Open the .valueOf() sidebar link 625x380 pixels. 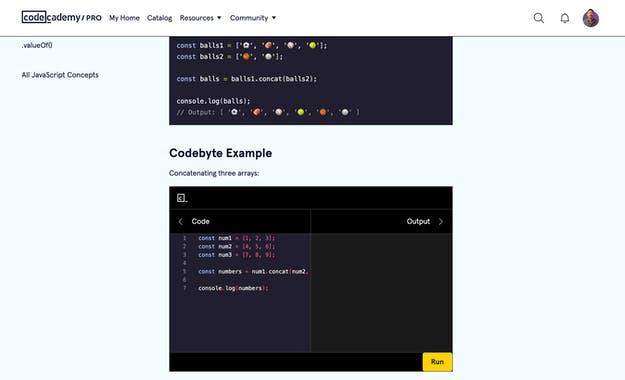(x=37, y=45)
